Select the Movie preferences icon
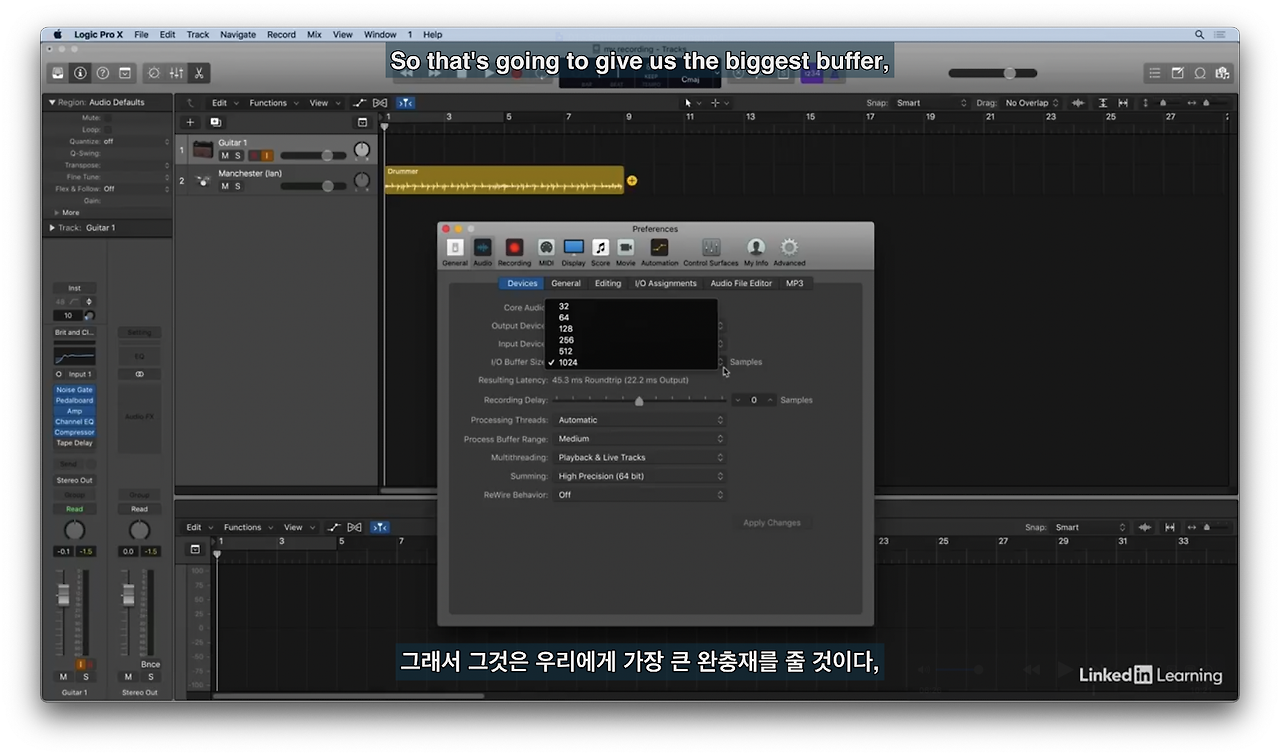This screenshot has height=756, width=1280. click(x=625, y=252)
